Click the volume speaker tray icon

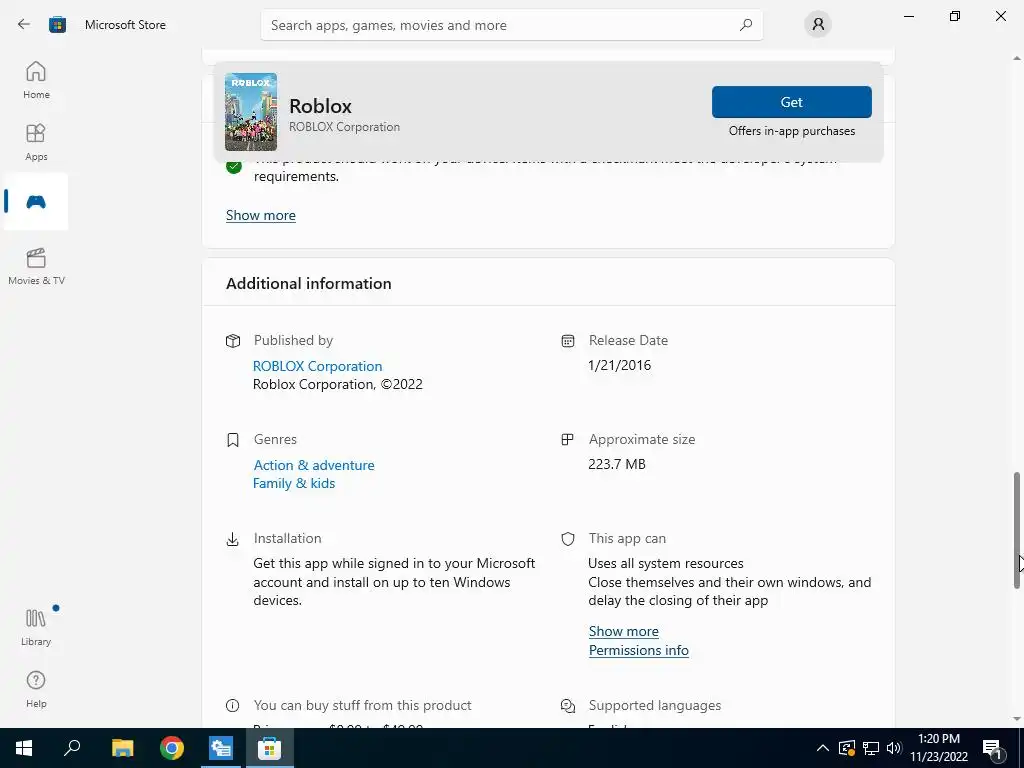[894, 748]
